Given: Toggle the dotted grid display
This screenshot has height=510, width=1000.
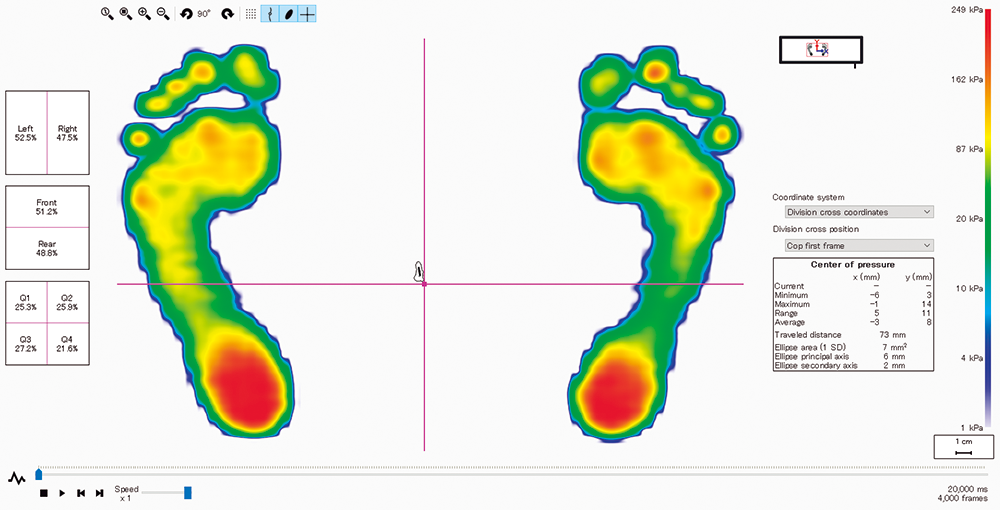Looking at the screenshot, I should pyautogui.click(x=250, y=14).
